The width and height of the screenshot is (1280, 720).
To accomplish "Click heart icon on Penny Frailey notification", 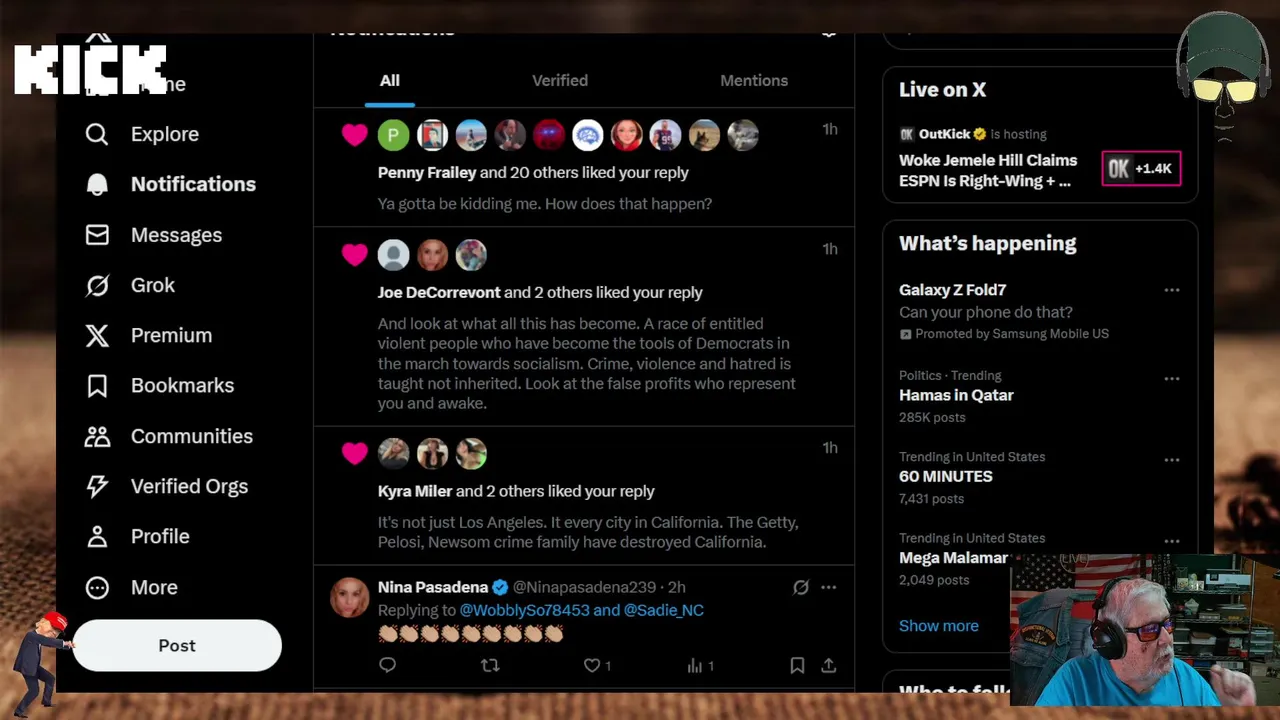I will click(x=354, y=135).
